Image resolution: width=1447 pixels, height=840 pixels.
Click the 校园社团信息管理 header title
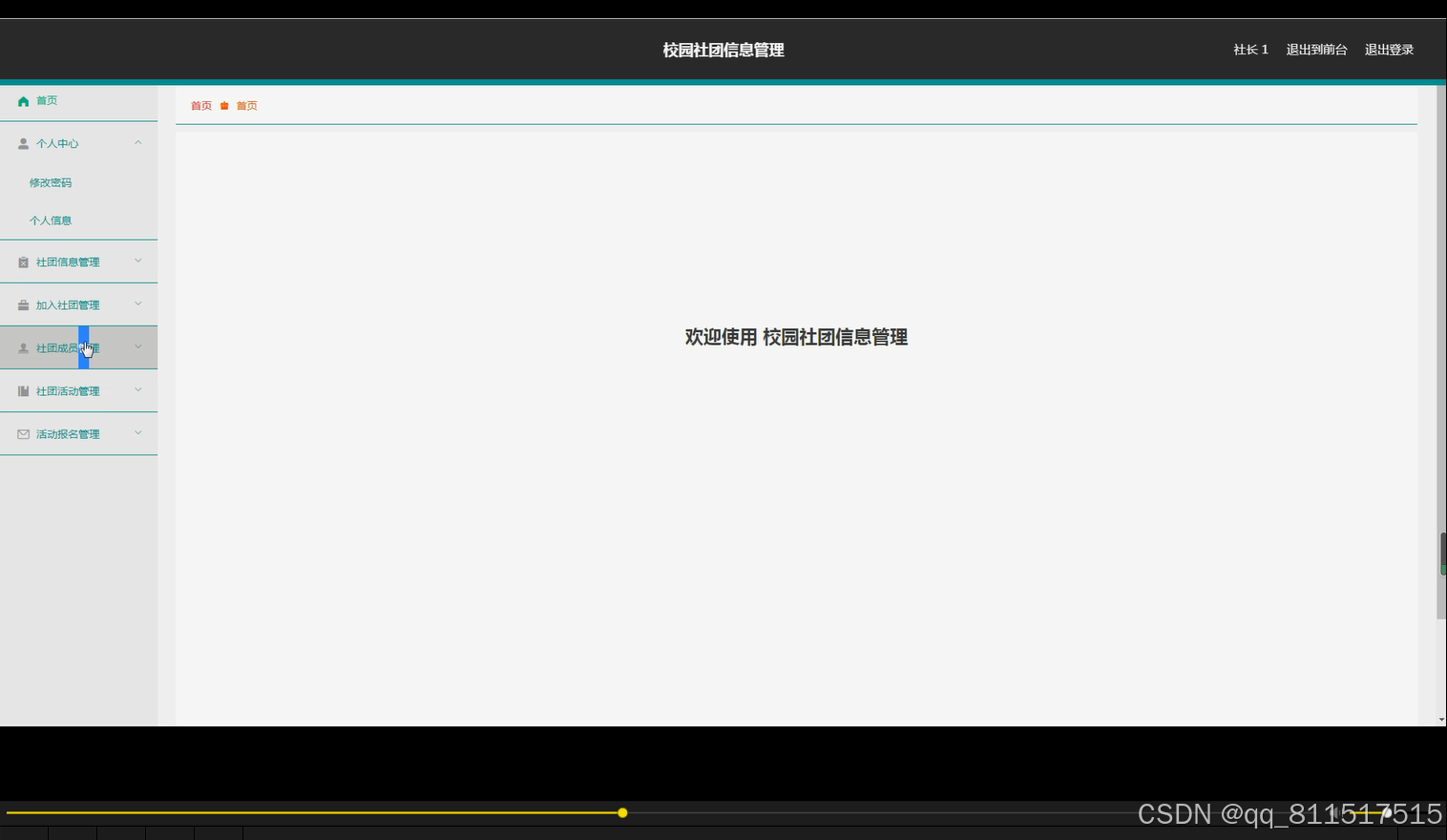pos(723,50)
